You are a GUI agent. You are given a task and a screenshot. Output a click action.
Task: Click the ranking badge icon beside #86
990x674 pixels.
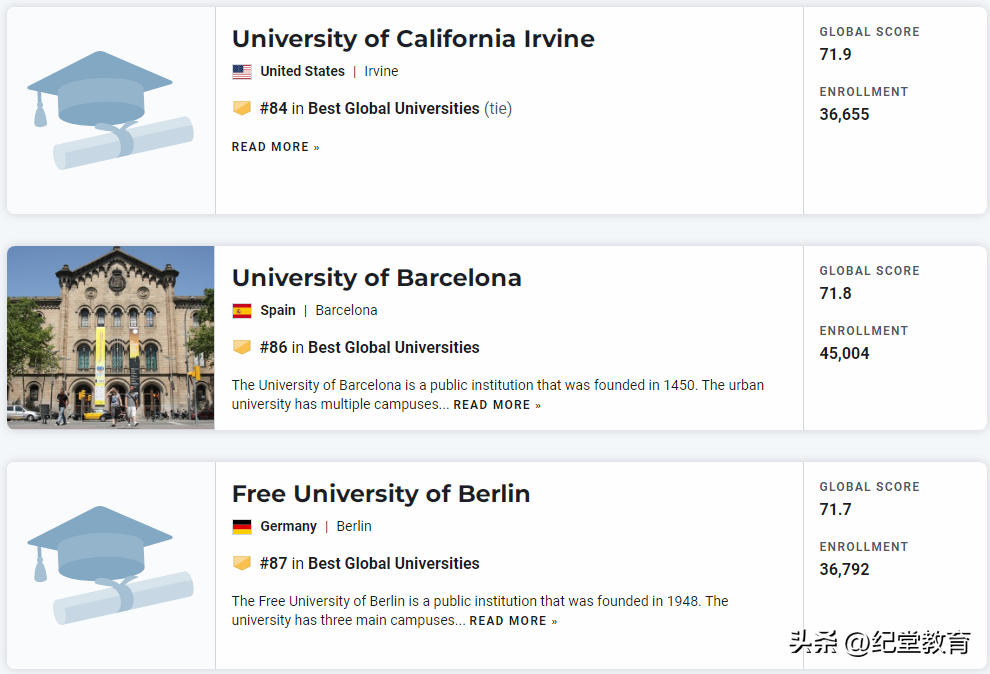tap(242, 347)
